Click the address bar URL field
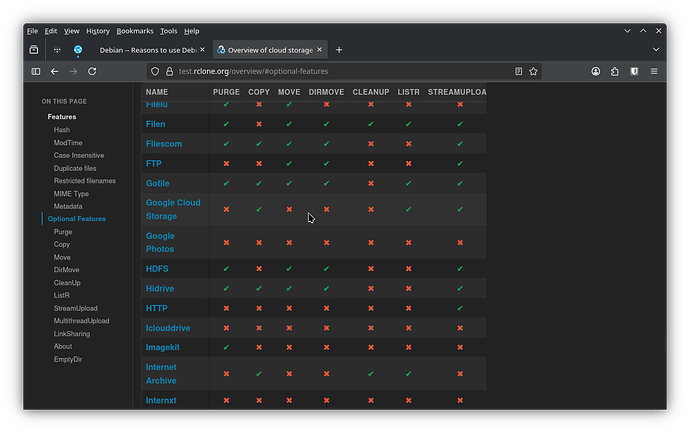 point(343,71)
